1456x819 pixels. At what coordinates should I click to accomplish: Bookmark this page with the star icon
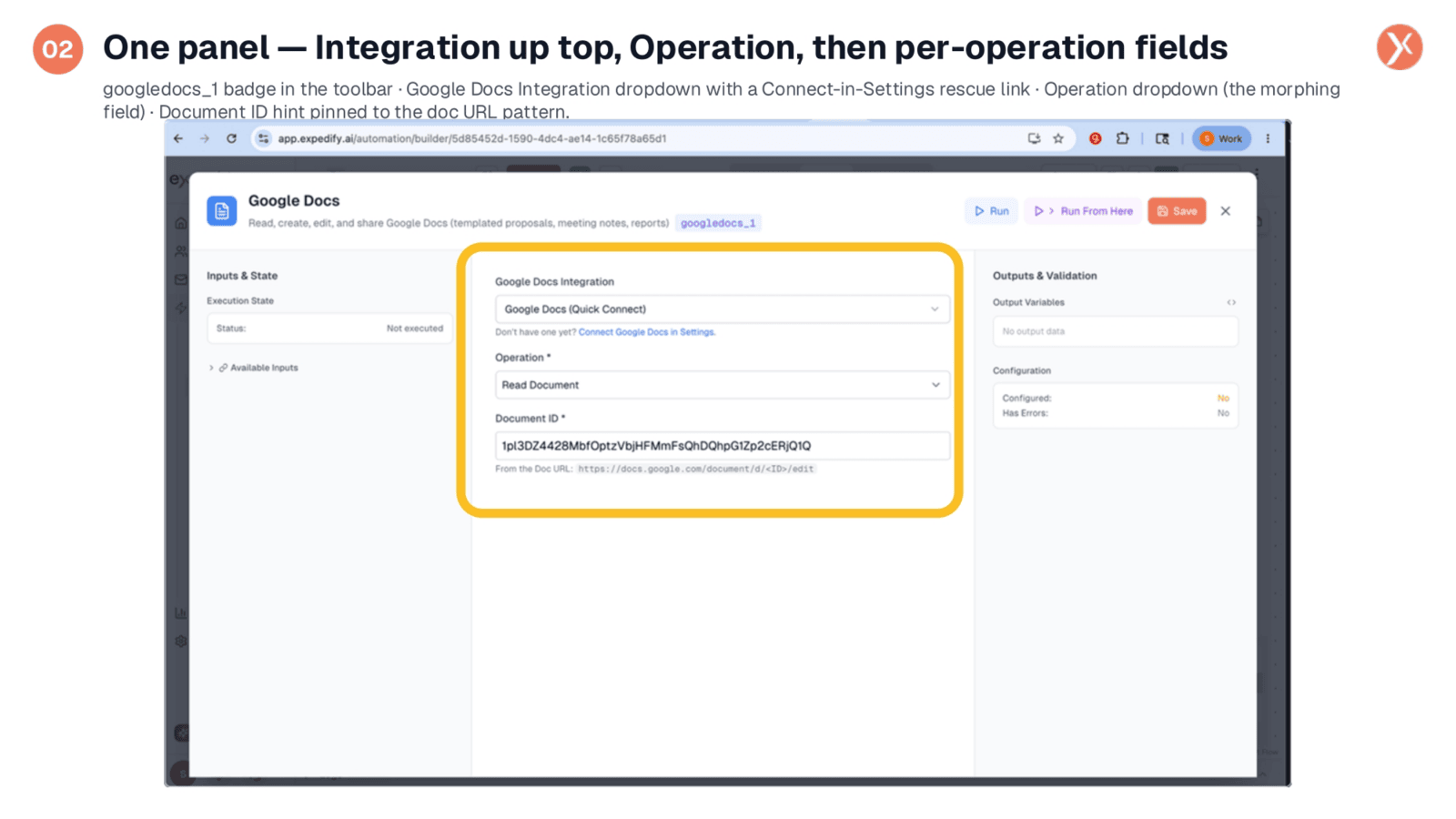point(1058,138)
